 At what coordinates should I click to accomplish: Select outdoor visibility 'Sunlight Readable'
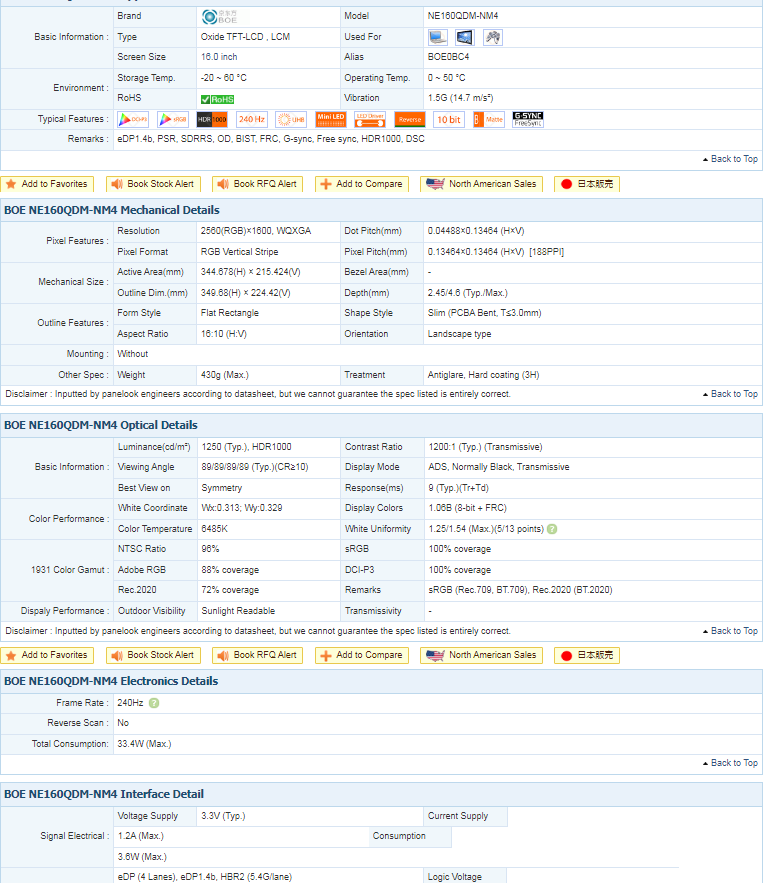tap(238, 611)
